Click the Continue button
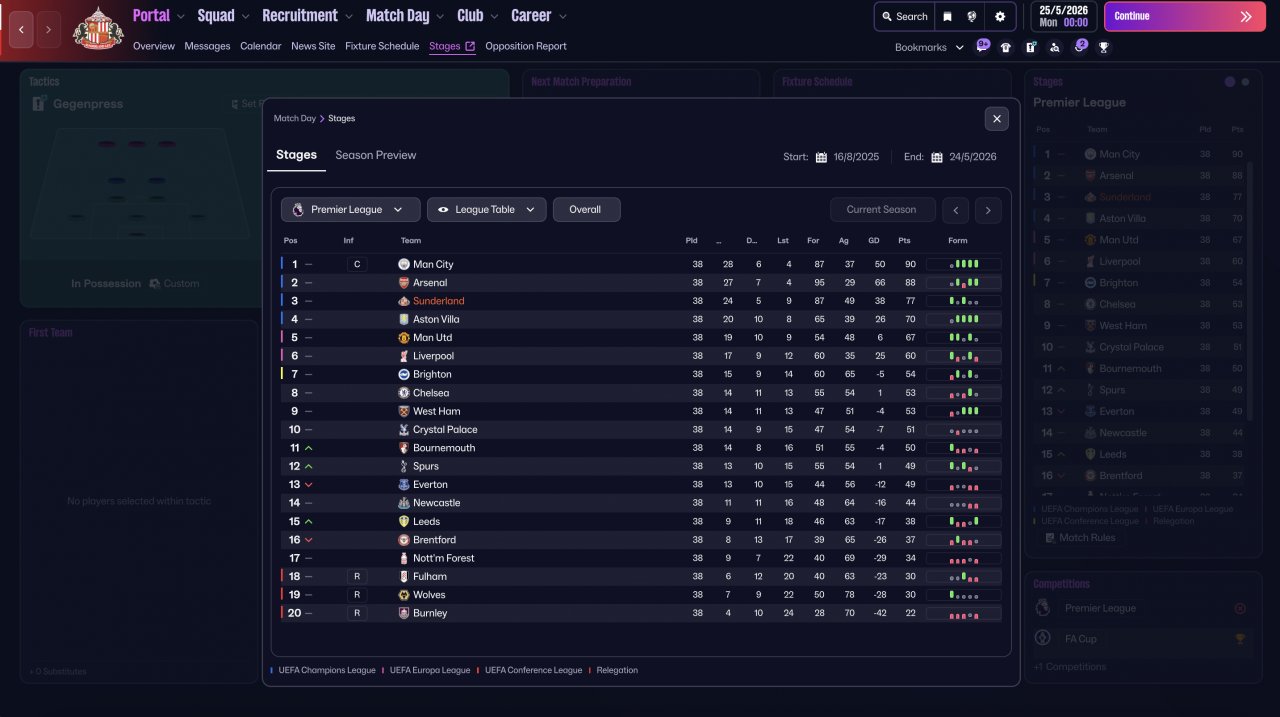Screen dimensions: 1280x717 pyautogui.click(x=1185, y=16)
